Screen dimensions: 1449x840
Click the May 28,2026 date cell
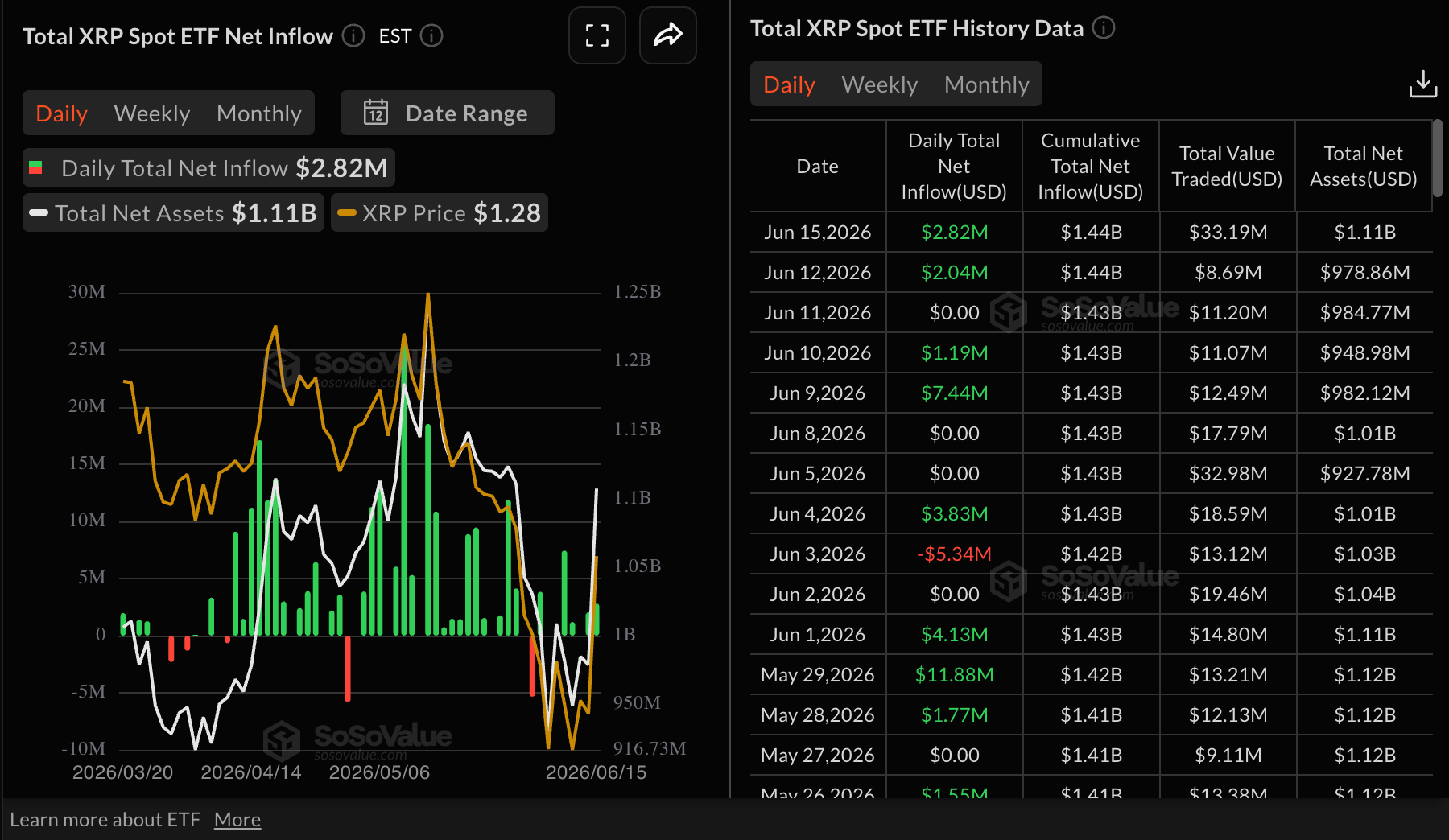(818, 715)
